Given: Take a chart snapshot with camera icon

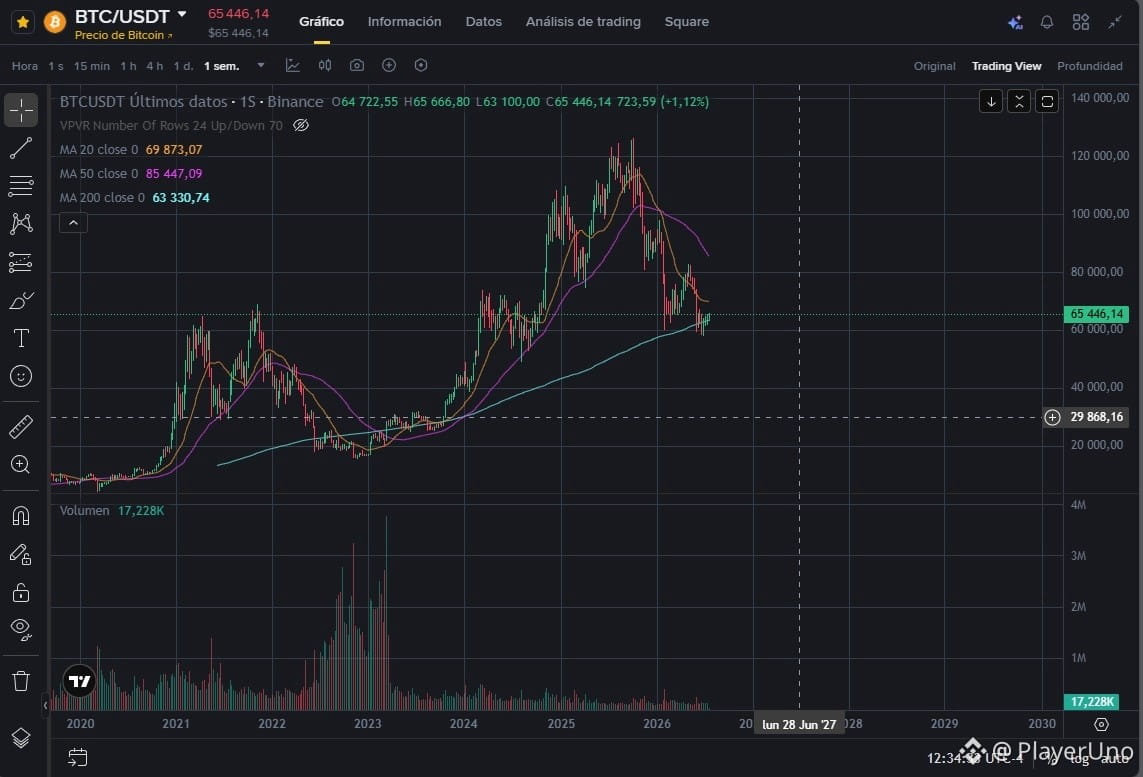Looking at the screenshot, I should coord(356,66).
